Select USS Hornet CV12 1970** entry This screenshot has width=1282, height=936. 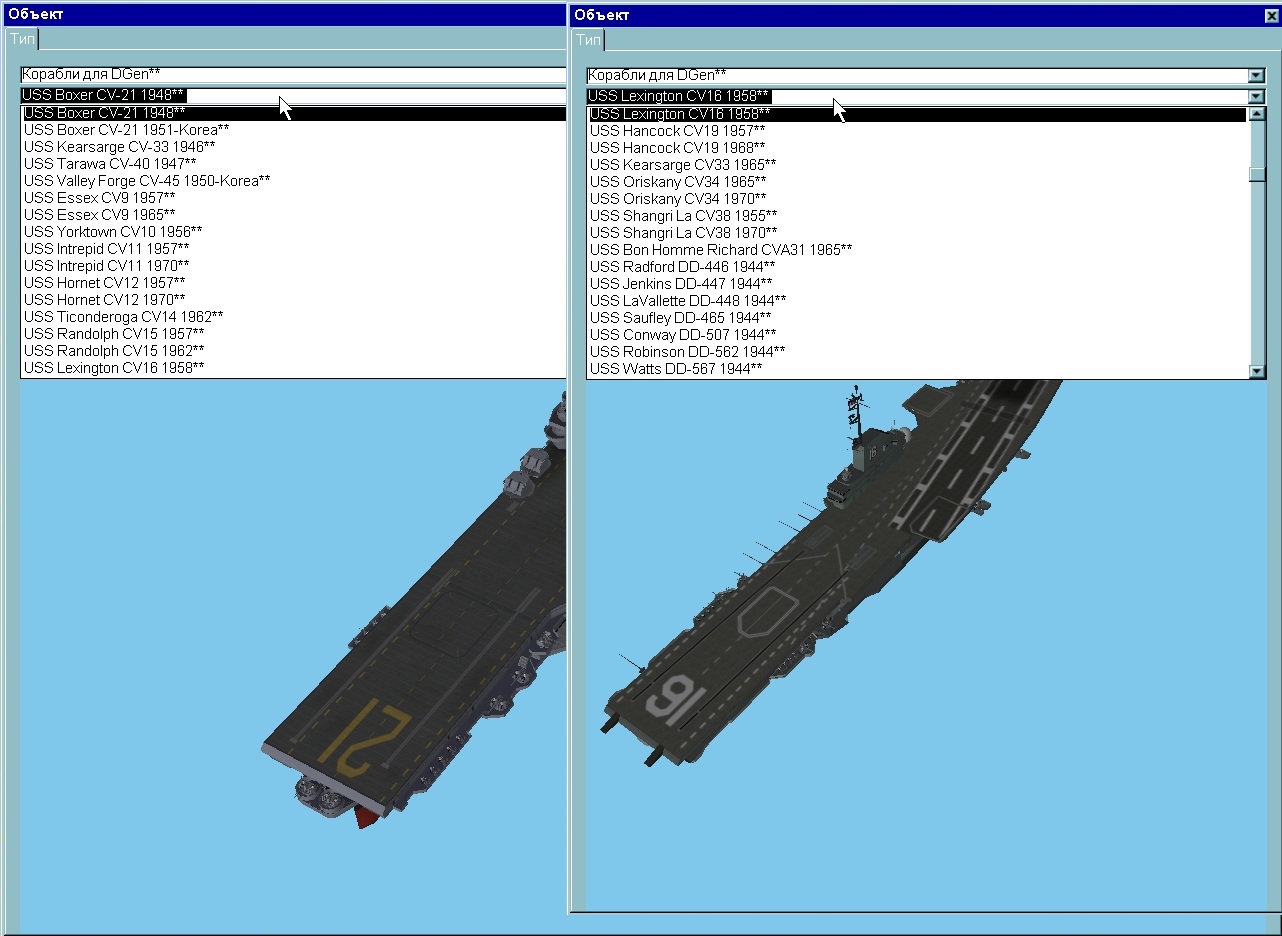293,300
